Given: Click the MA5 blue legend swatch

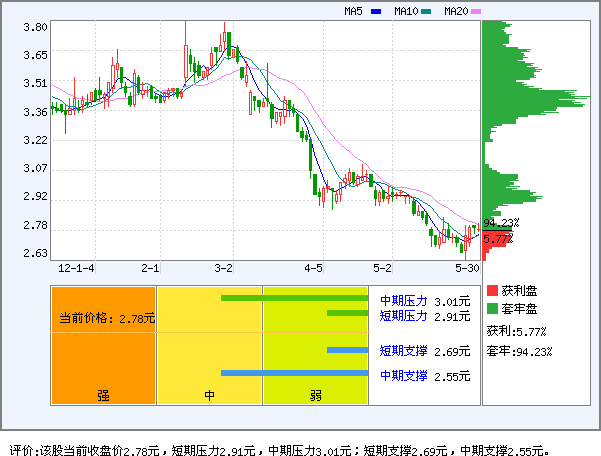Looking at the screenshot, I should [376, 12].
